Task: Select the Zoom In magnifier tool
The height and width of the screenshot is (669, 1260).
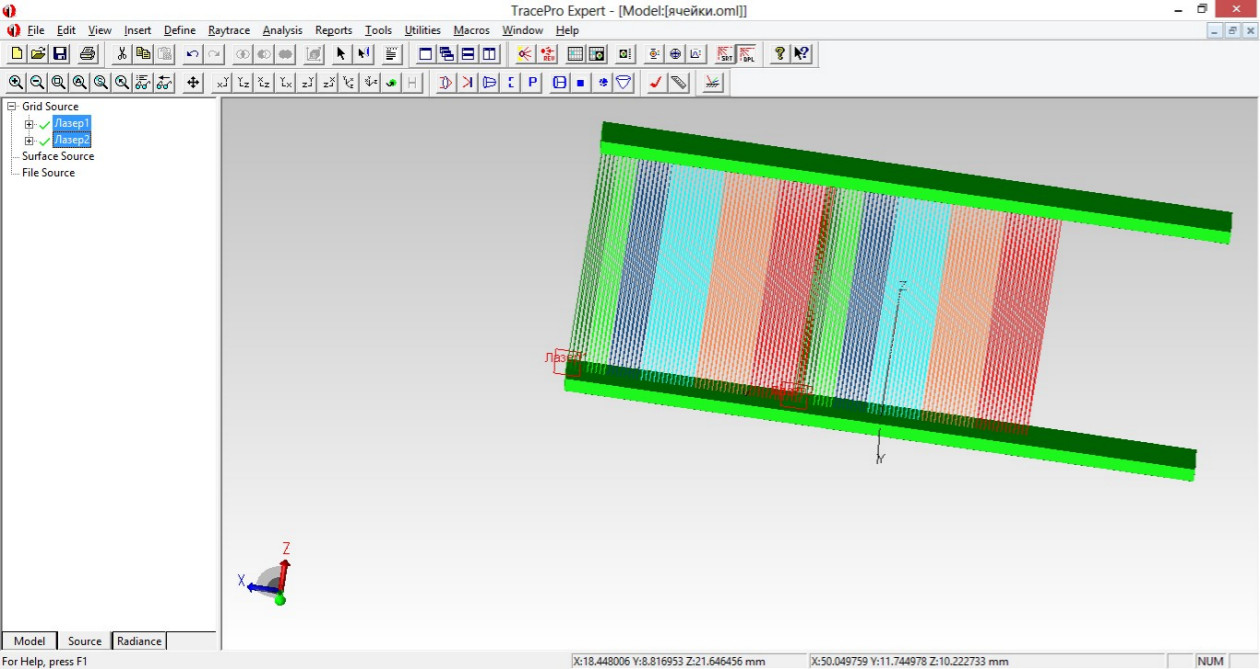Action: click(15, 83)
